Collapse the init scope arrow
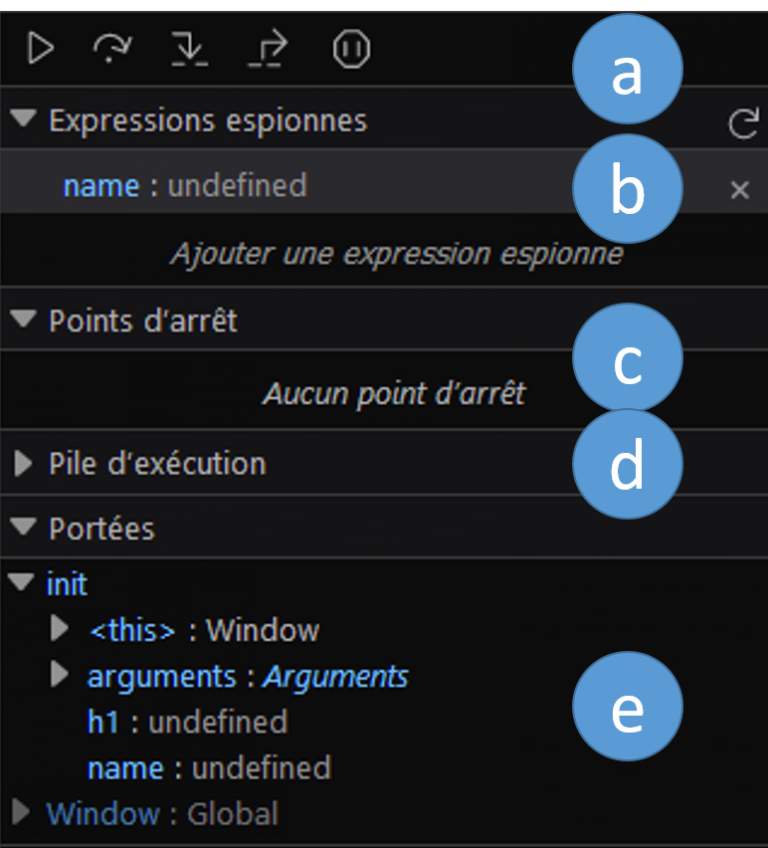 [21, 582]
